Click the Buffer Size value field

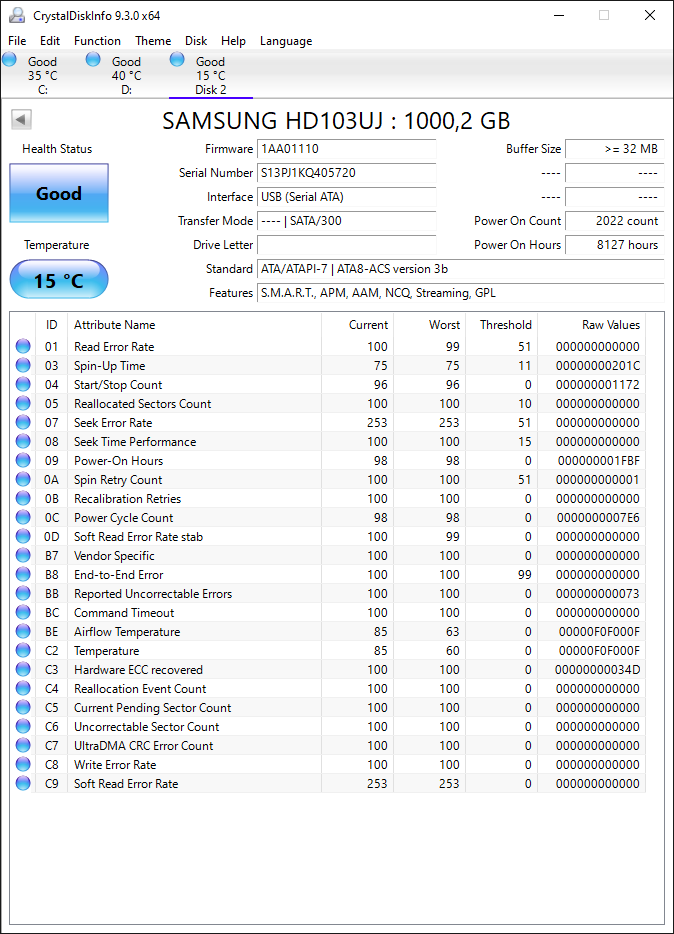(614, 149)
